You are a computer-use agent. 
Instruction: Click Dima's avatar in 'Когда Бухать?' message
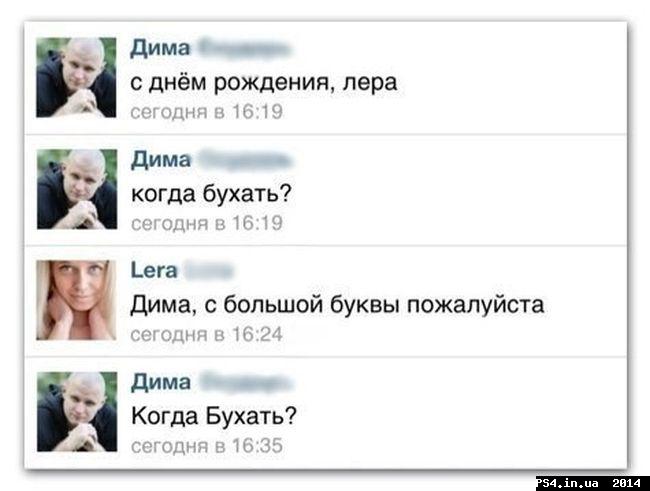(77, 412)
